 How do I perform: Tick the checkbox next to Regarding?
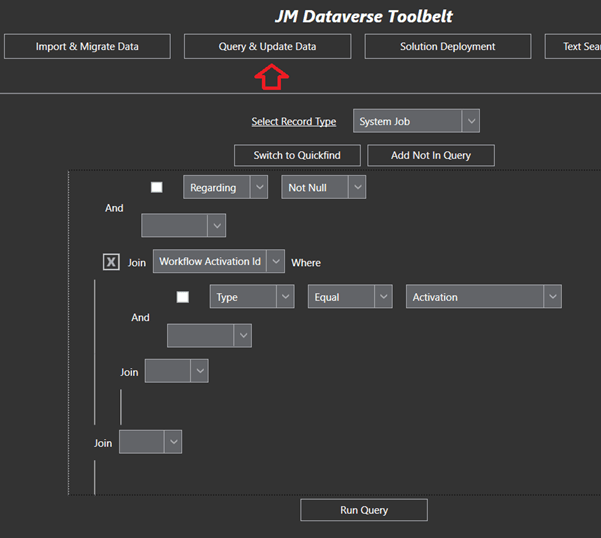157,187
